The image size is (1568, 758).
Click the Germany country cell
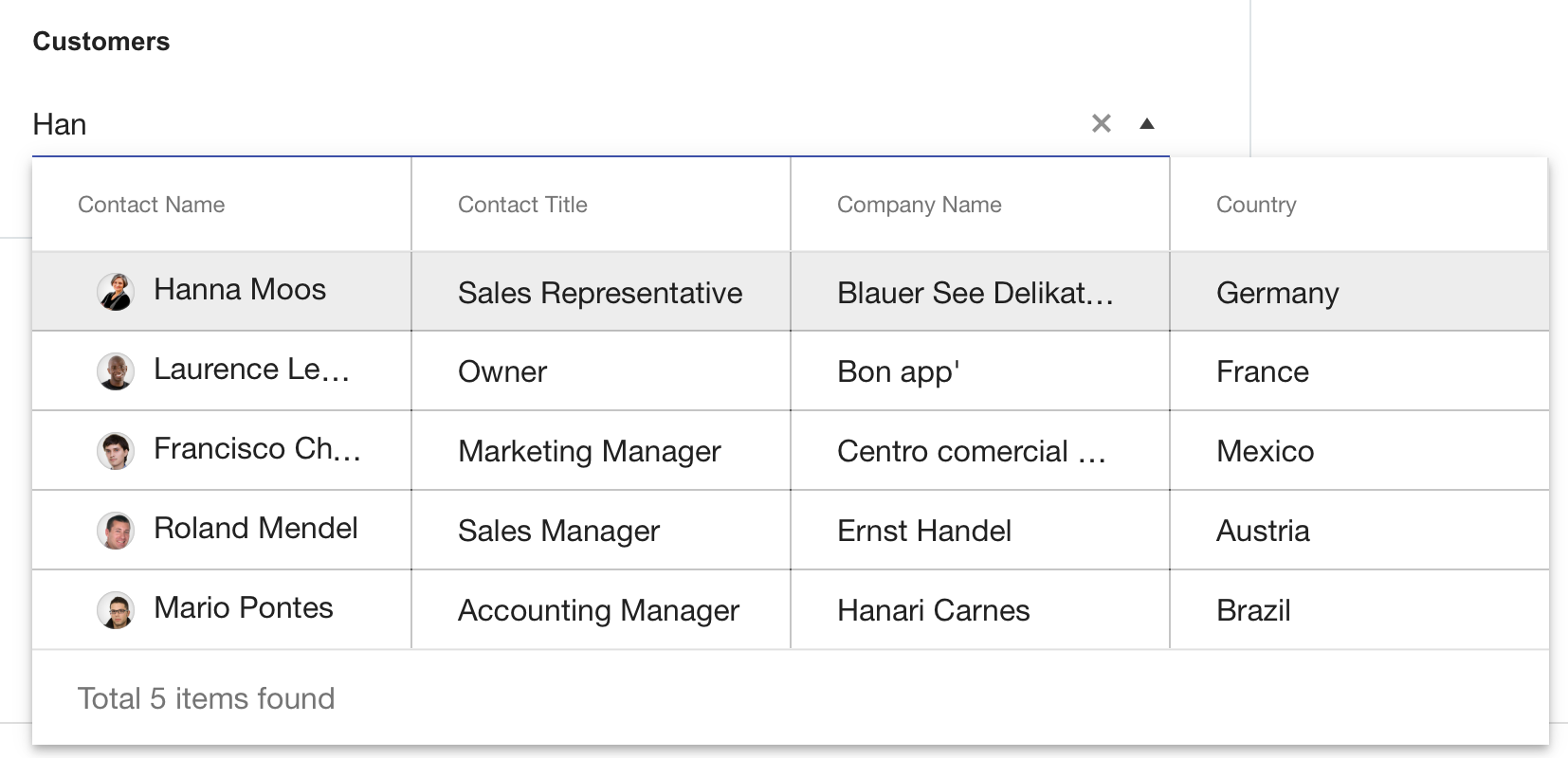(1277, 293)
